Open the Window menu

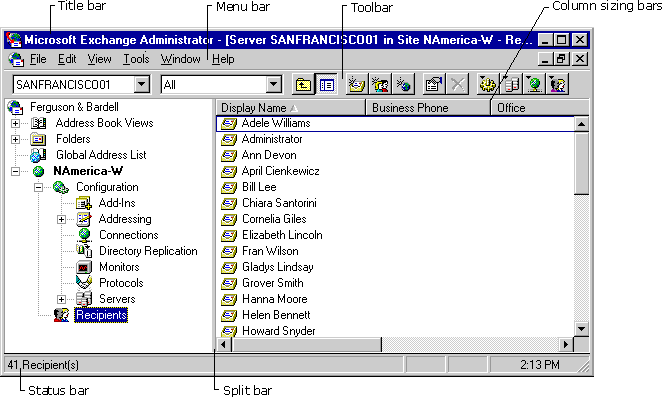[x=180, y=59]
